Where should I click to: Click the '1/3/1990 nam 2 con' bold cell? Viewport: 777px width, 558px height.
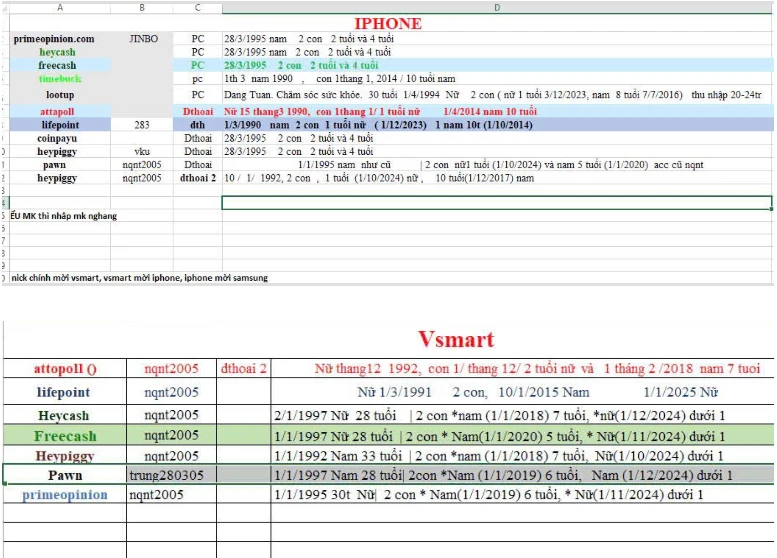coord(498,125)
